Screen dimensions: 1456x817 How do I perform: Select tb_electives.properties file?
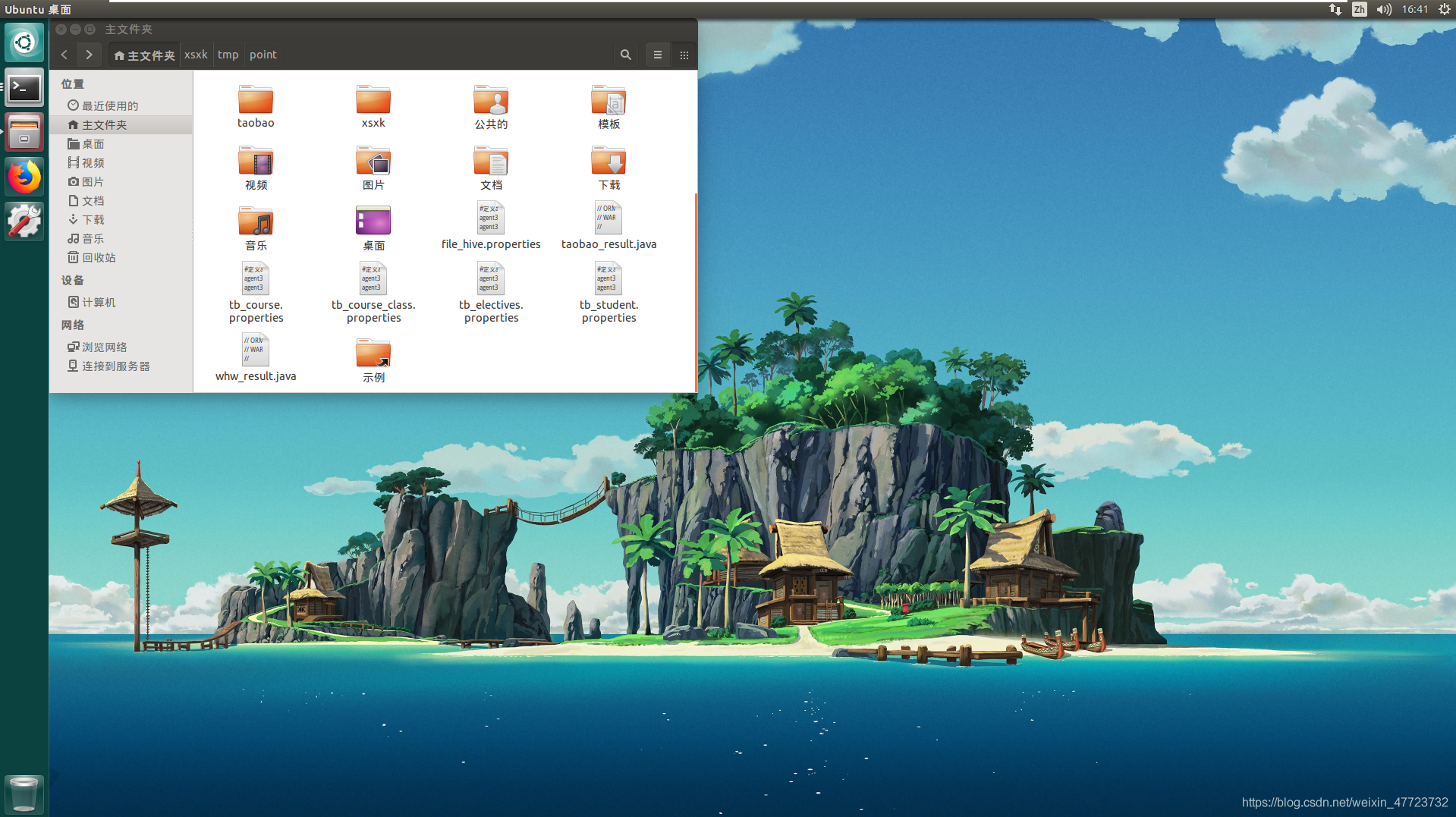tap(491, 293)
